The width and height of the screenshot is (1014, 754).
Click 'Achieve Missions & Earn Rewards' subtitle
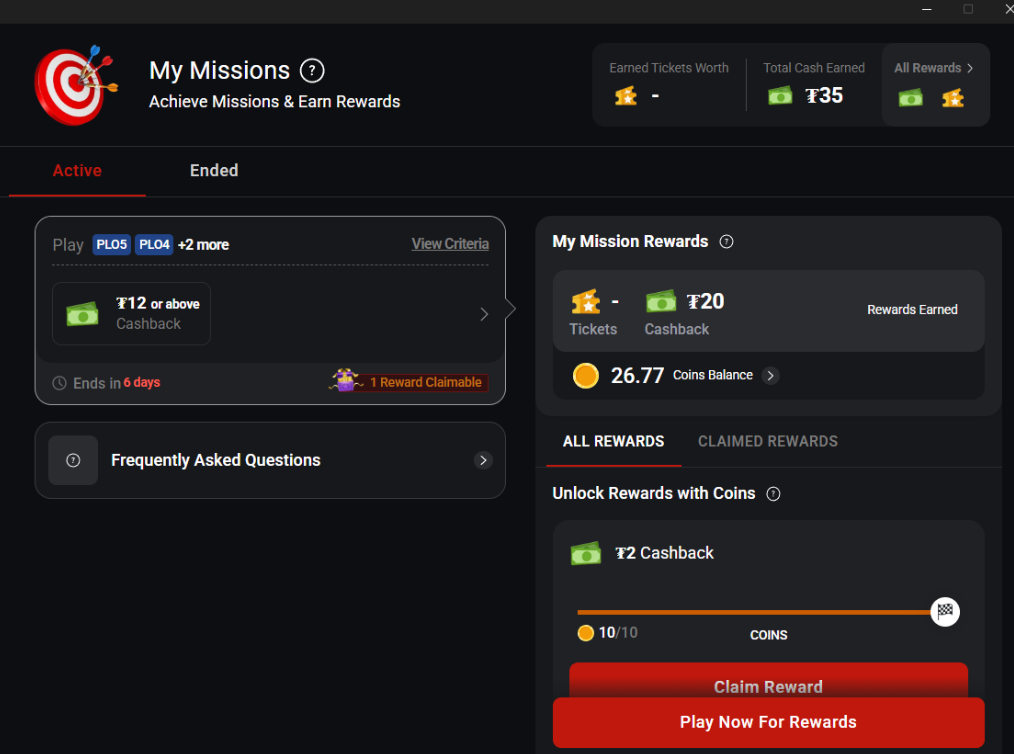[274, 102]
